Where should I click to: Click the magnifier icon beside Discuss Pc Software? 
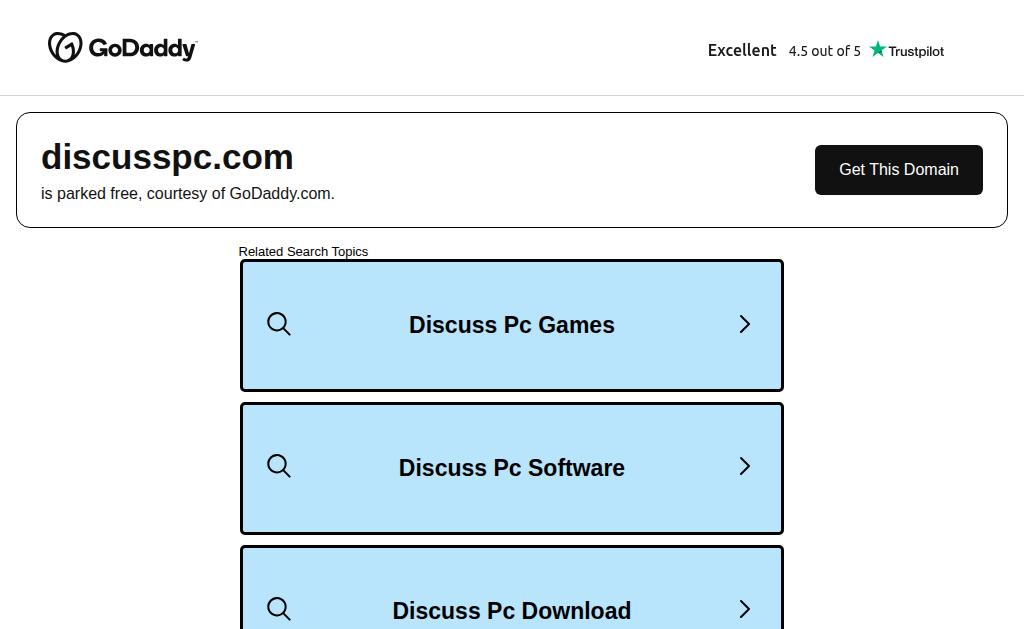pos(279,466)
